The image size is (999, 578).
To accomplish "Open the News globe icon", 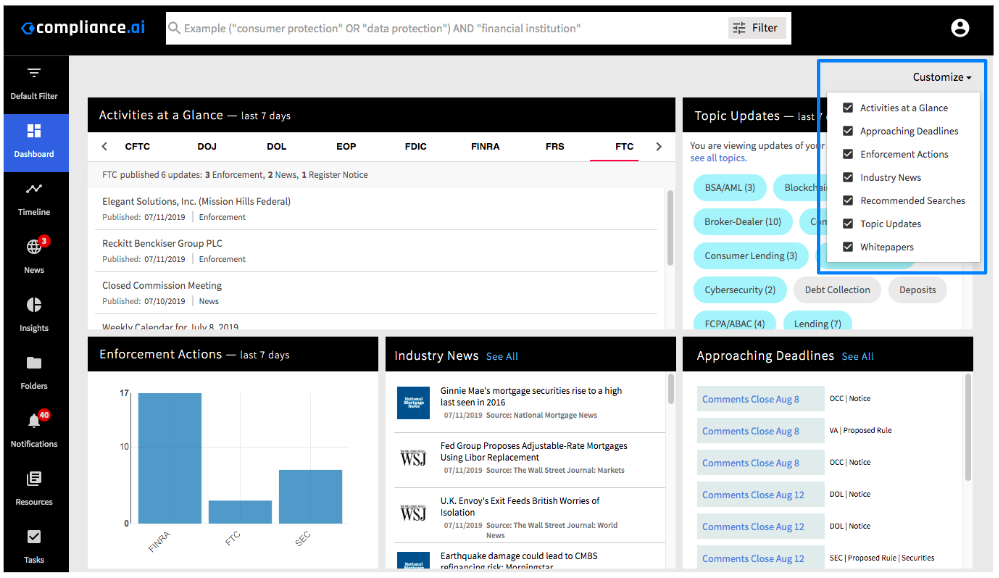I will (x=34, y=247).
